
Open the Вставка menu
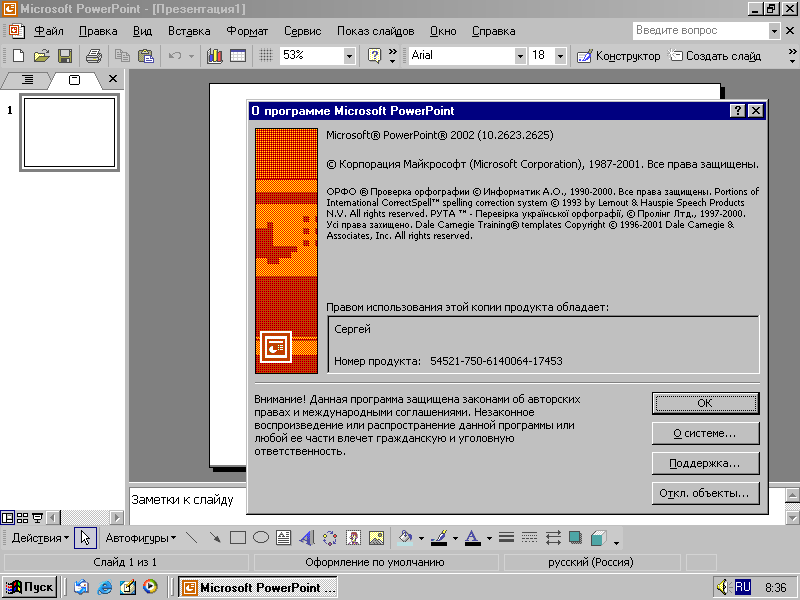coord(189,31)
